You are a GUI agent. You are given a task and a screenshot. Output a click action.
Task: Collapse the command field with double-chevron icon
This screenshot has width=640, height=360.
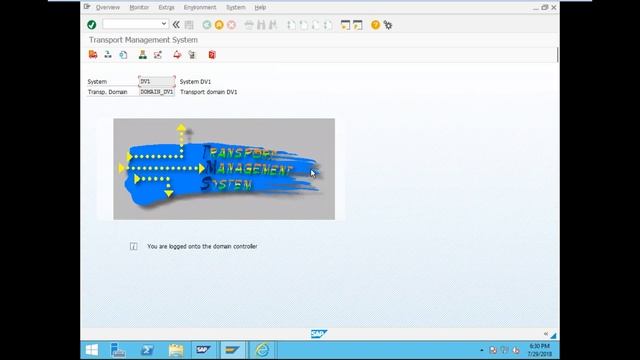point(176,25)
